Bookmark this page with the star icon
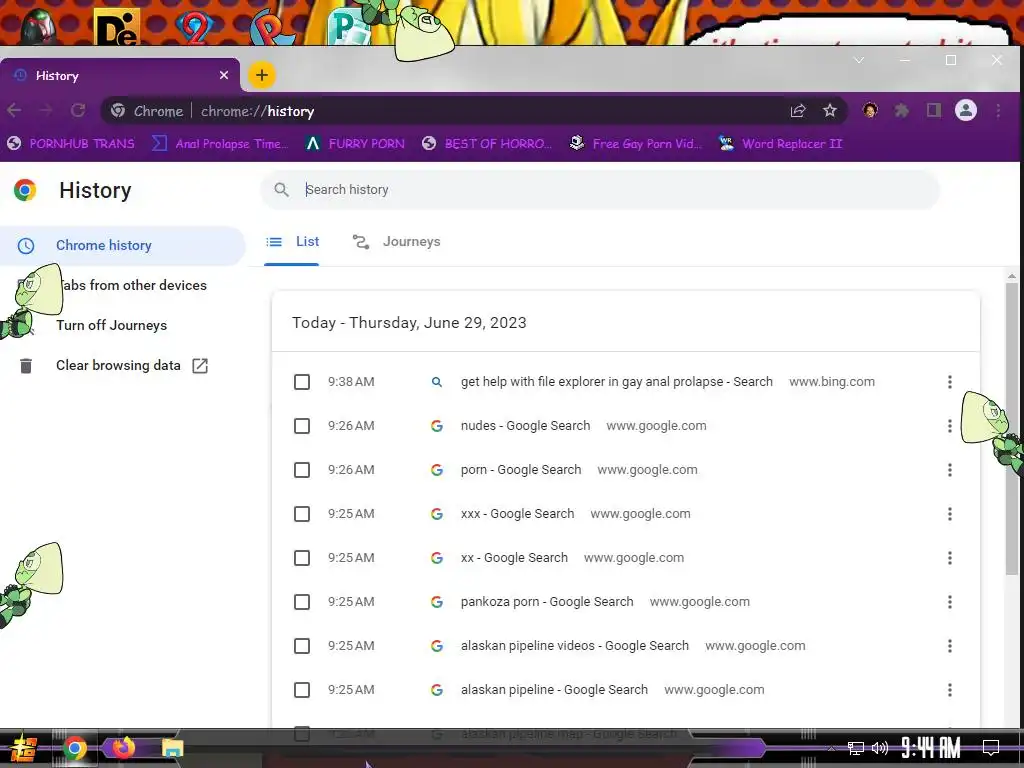This screenshot has height=768, width=1024. click(829, 110)
